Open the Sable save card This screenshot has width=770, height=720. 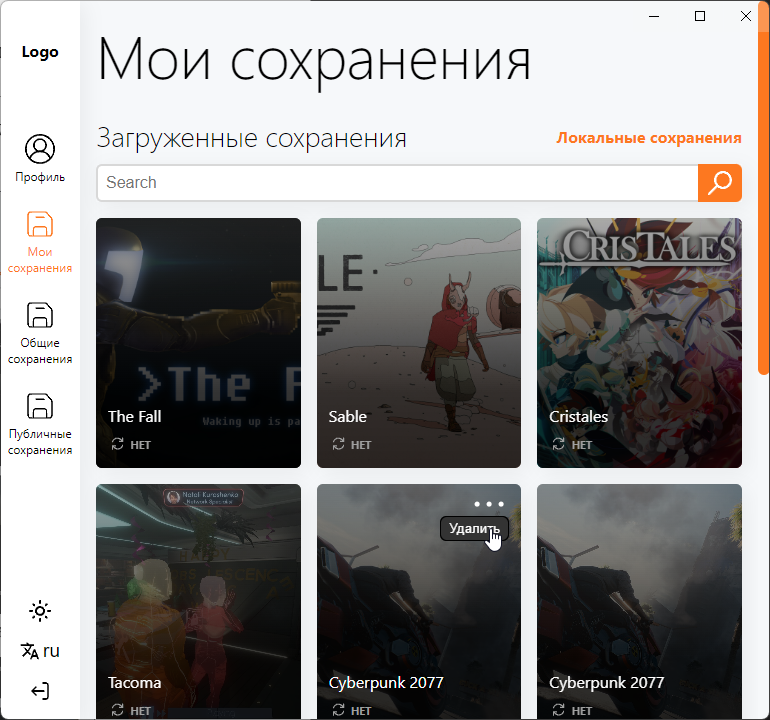coord(419,343)
